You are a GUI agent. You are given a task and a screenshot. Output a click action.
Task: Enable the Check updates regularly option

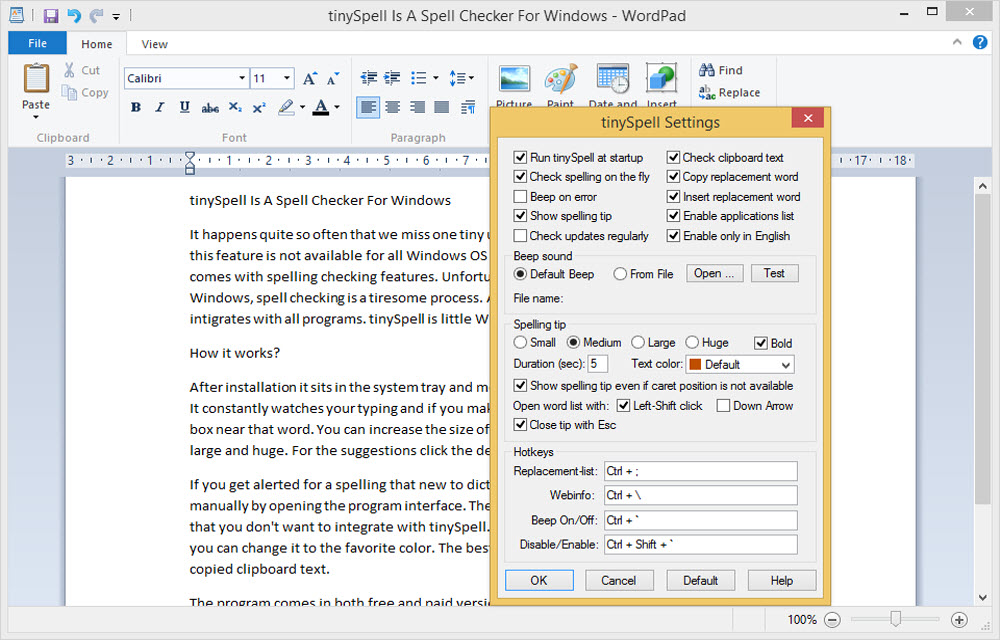coord(522,235)
